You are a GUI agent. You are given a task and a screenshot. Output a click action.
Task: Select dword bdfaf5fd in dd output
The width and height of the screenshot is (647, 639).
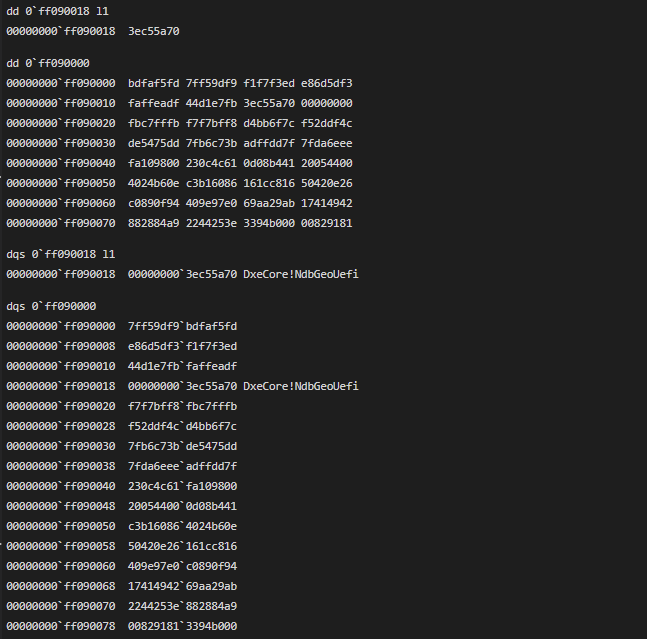coord(153,83)
